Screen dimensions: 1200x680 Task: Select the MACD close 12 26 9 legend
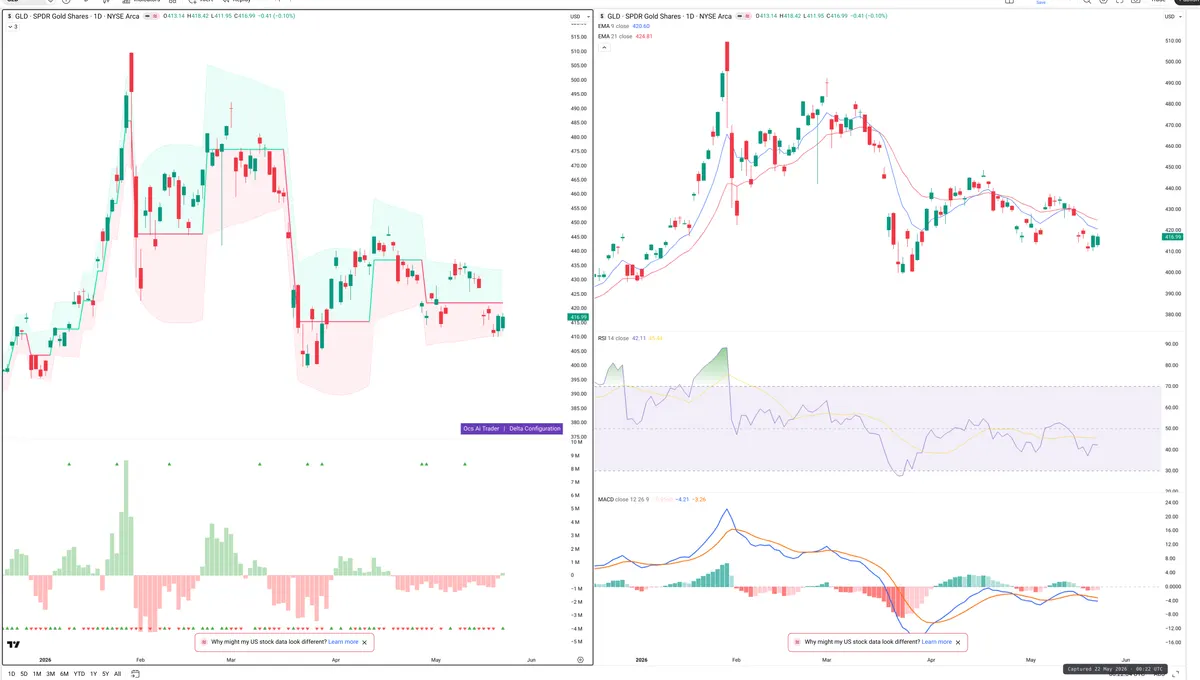[625, 499]
